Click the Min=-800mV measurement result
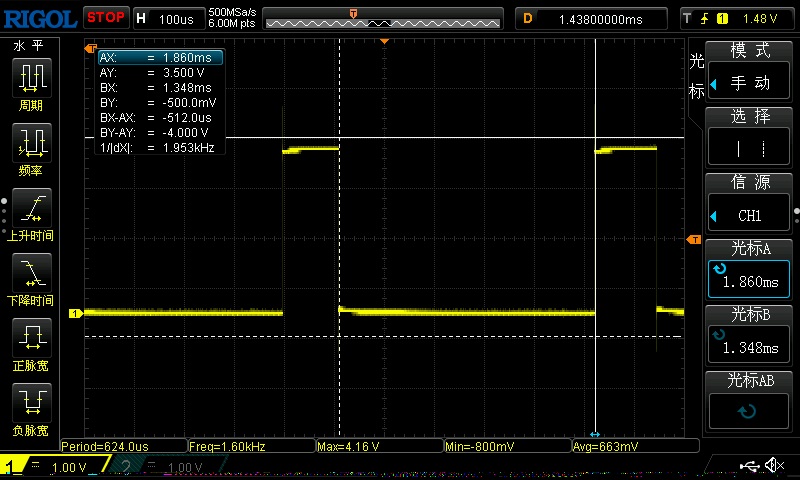This screenshot has width=800, height=480. (x=508, y=446)
